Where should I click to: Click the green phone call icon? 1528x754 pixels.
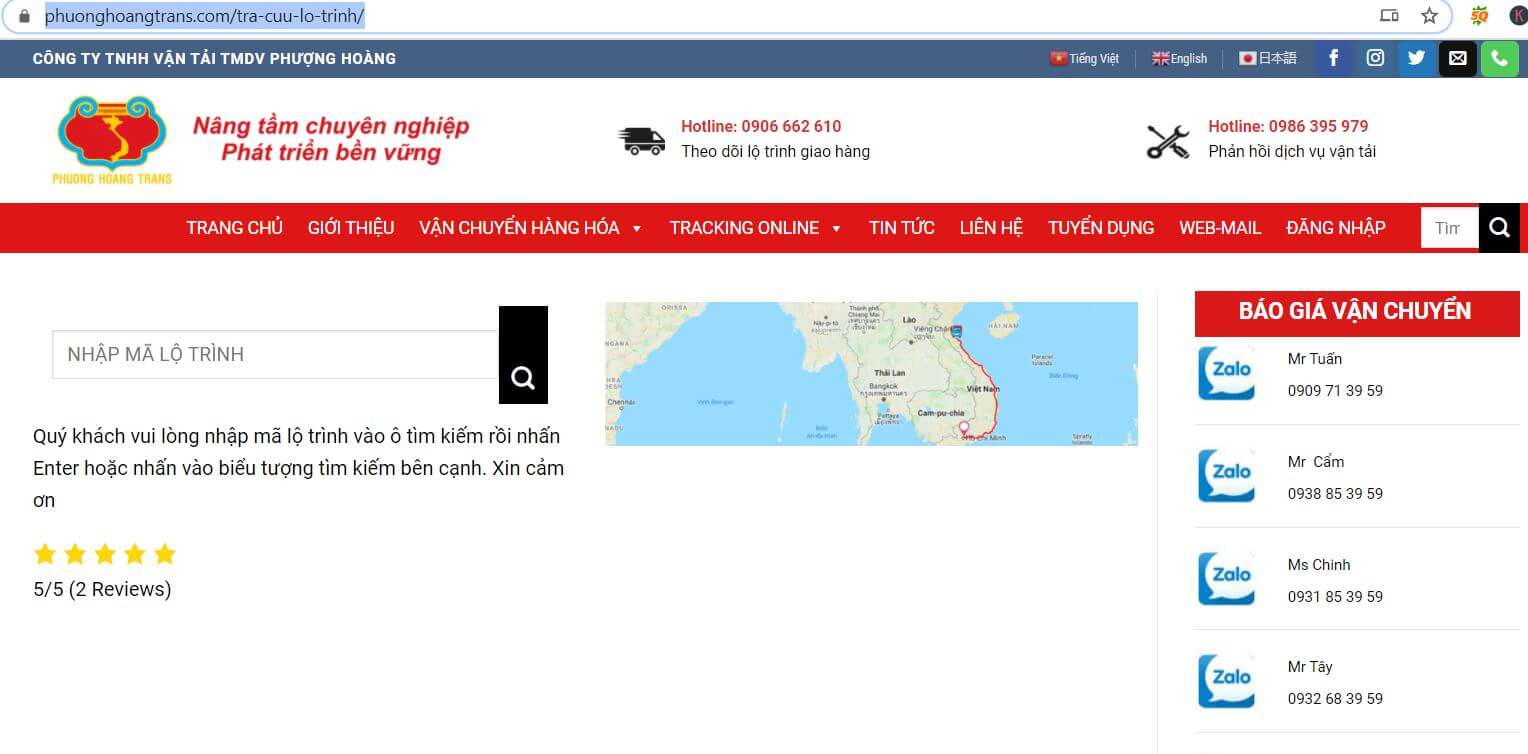(x=1499, y=58)
